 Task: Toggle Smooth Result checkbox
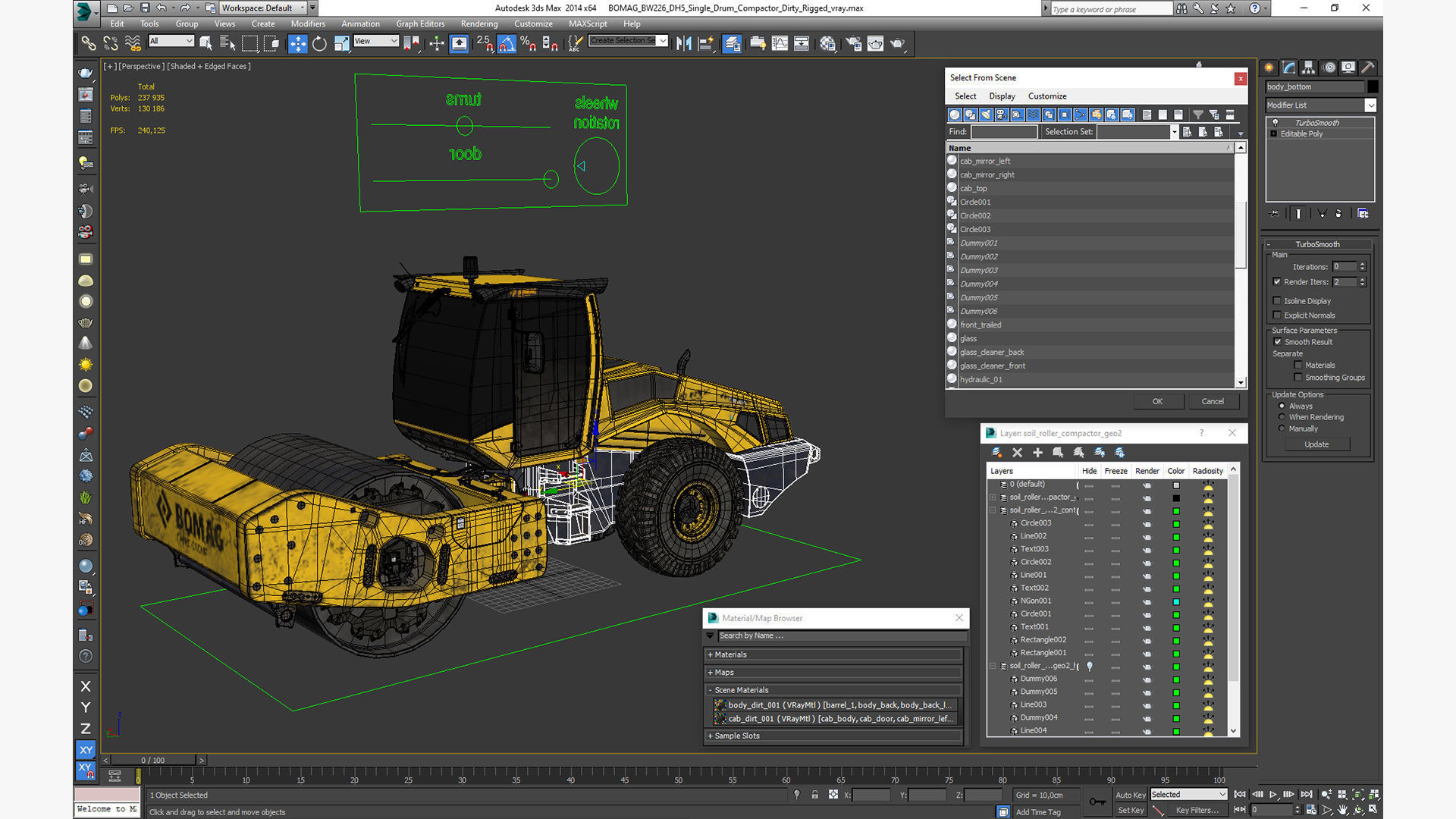[x=1278, y=342]
